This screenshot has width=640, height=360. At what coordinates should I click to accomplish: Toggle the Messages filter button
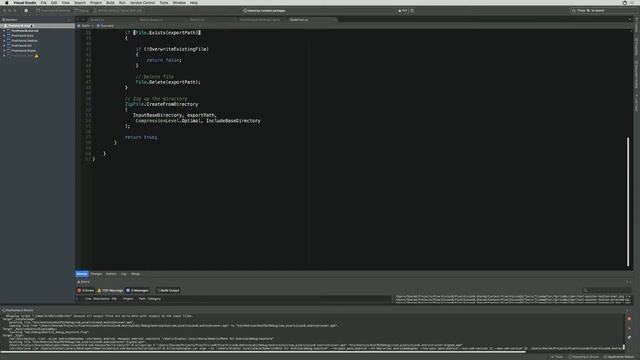(x=138, y=291)
